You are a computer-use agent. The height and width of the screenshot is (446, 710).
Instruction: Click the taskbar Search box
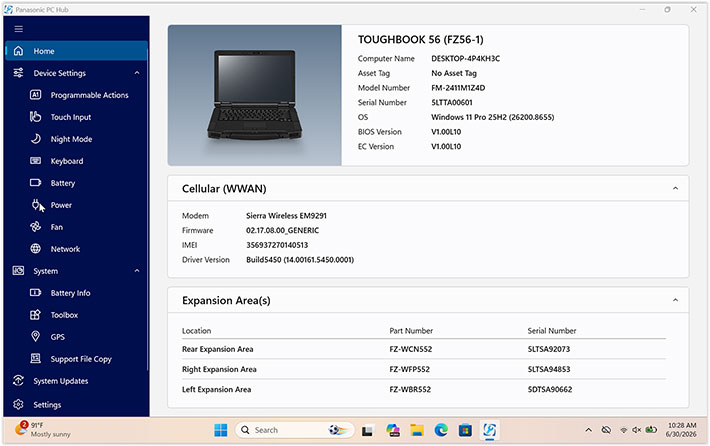294,430
